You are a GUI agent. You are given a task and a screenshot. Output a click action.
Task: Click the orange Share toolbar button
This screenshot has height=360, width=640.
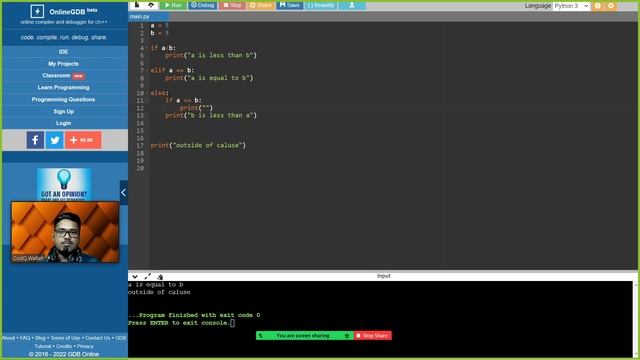point(260,5)
